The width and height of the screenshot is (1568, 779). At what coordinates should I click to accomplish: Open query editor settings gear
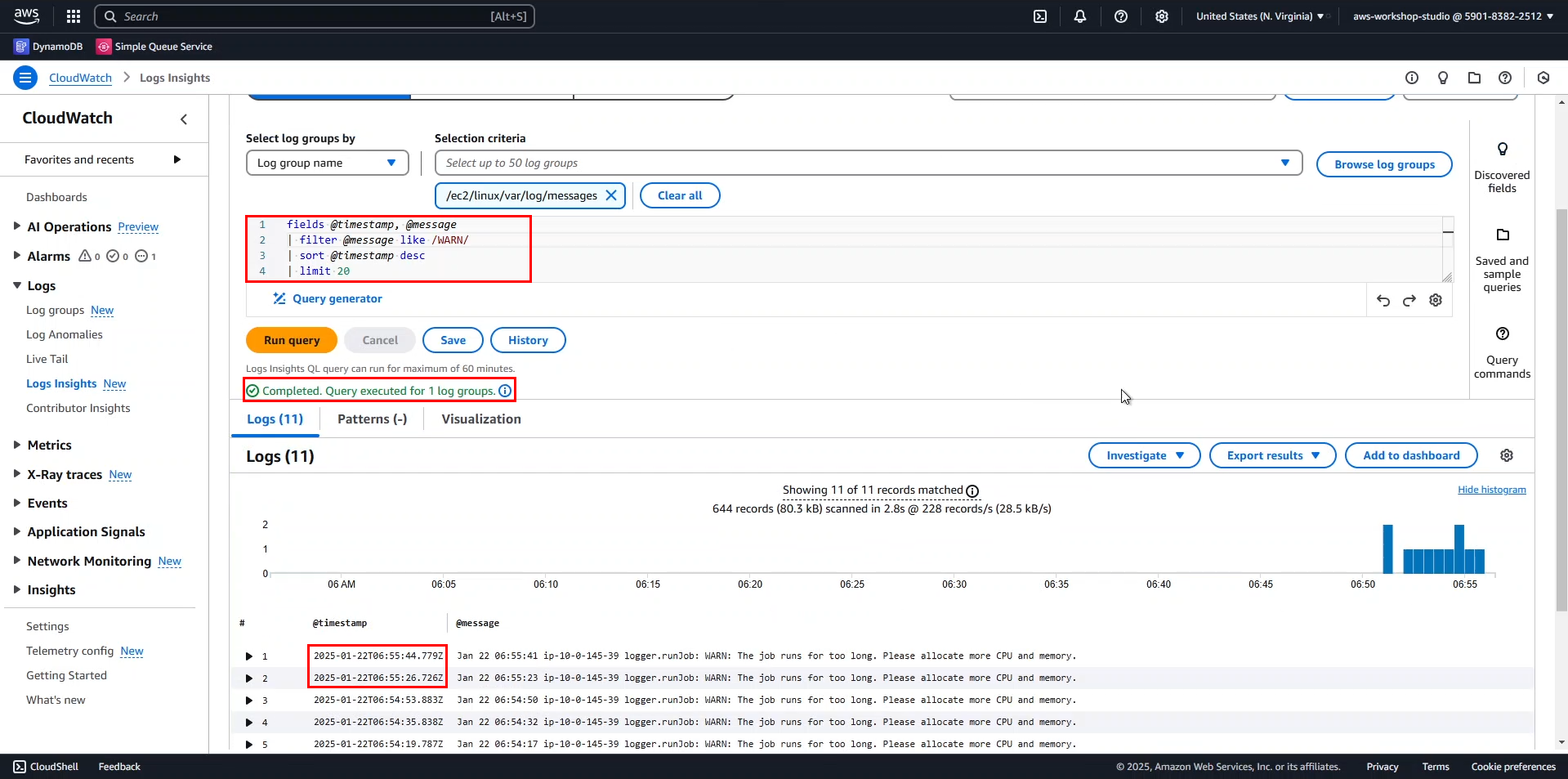pos(1436,300)
